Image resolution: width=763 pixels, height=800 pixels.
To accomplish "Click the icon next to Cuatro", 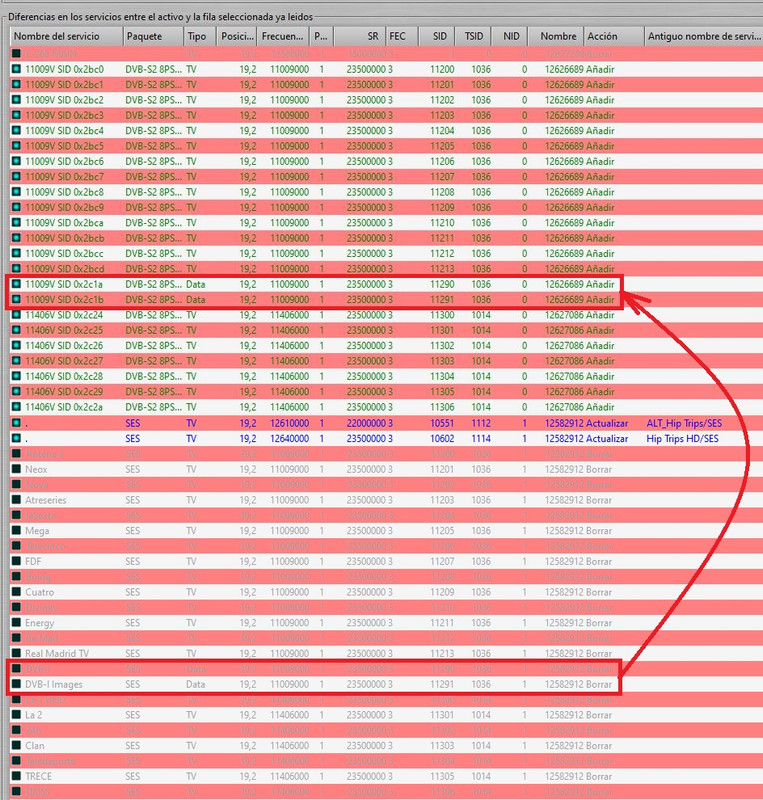I will (16, 592).
